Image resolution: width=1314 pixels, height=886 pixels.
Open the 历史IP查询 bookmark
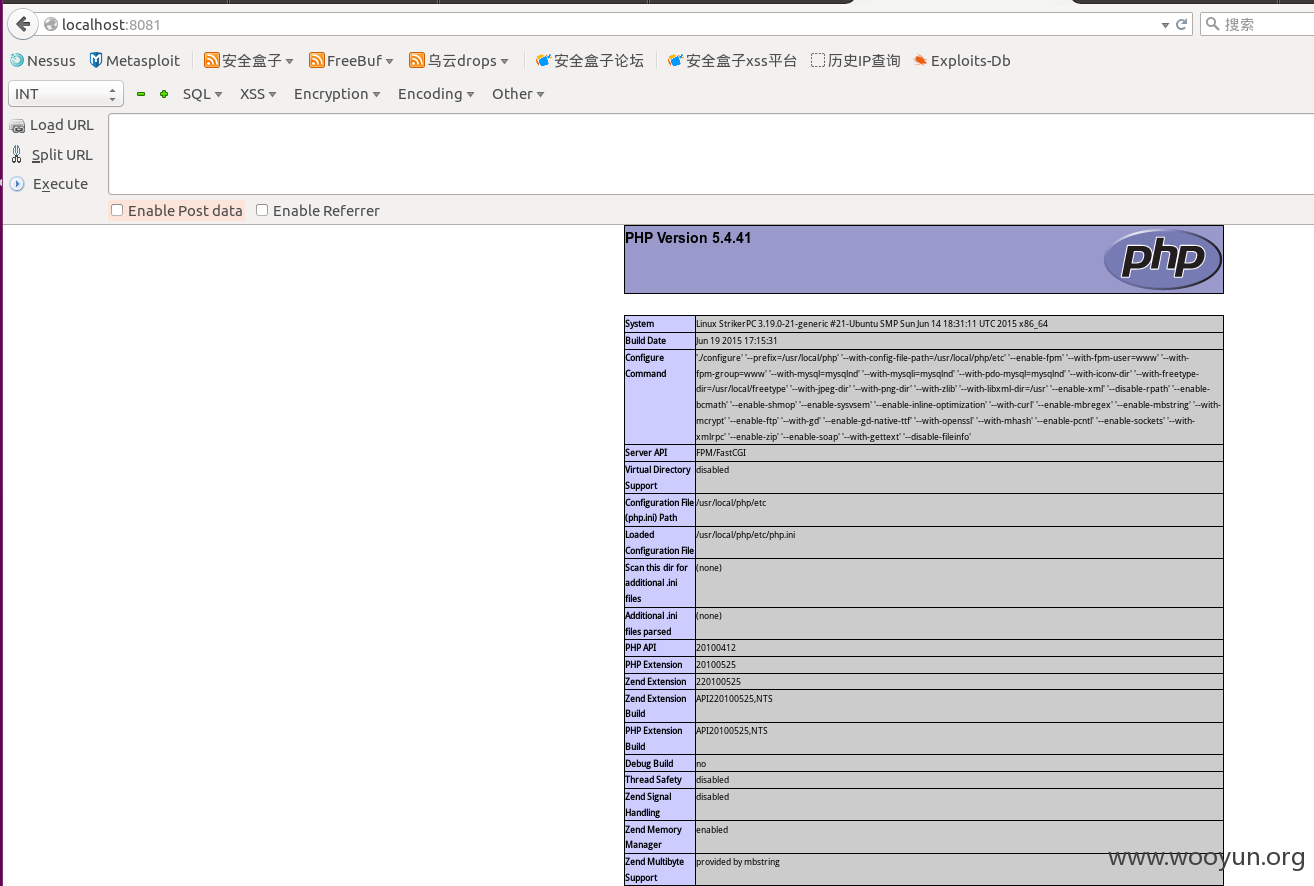point(856,61)
